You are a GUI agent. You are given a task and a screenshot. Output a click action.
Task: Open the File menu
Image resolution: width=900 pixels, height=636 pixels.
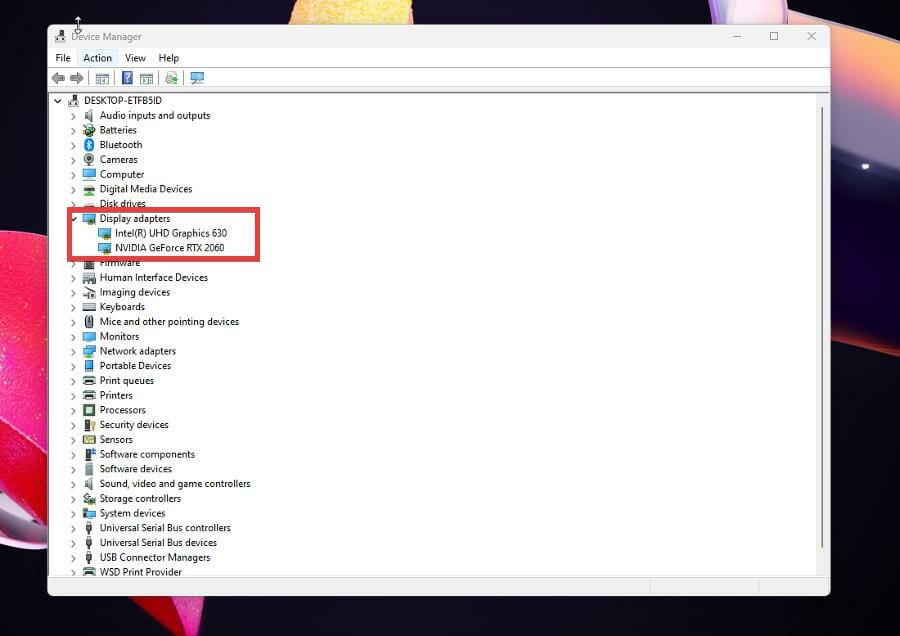(63, 57)
